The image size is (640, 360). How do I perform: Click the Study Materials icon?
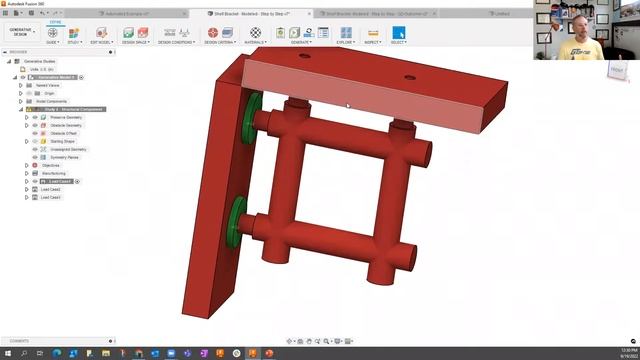pos(256,32)
